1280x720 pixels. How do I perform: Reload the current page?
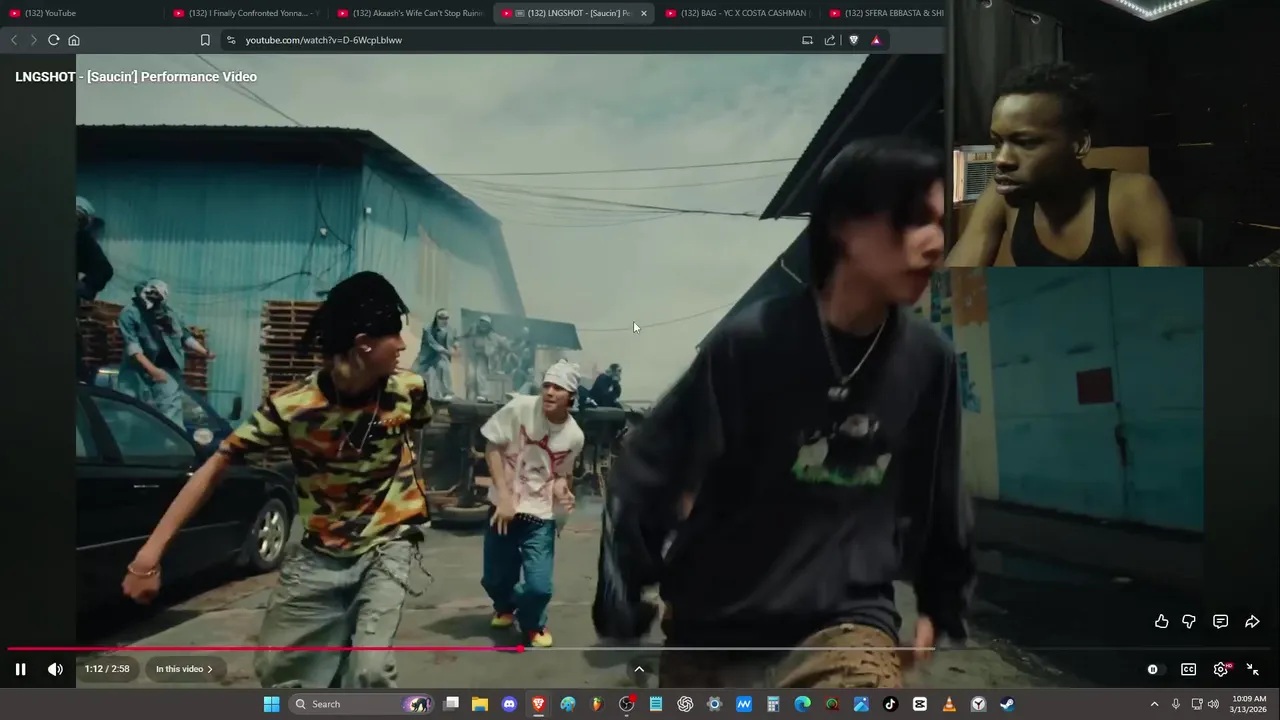(x=53, y=40)
